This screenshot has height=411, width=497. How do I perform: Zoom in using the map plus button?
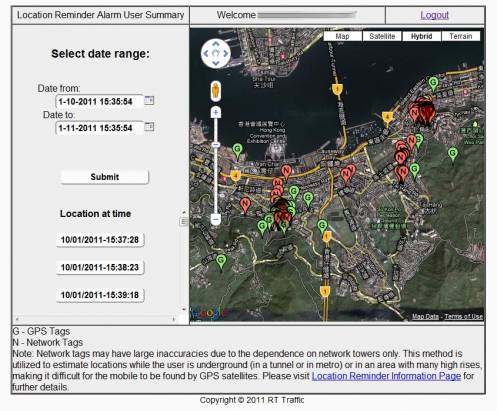tap(216, 112)
